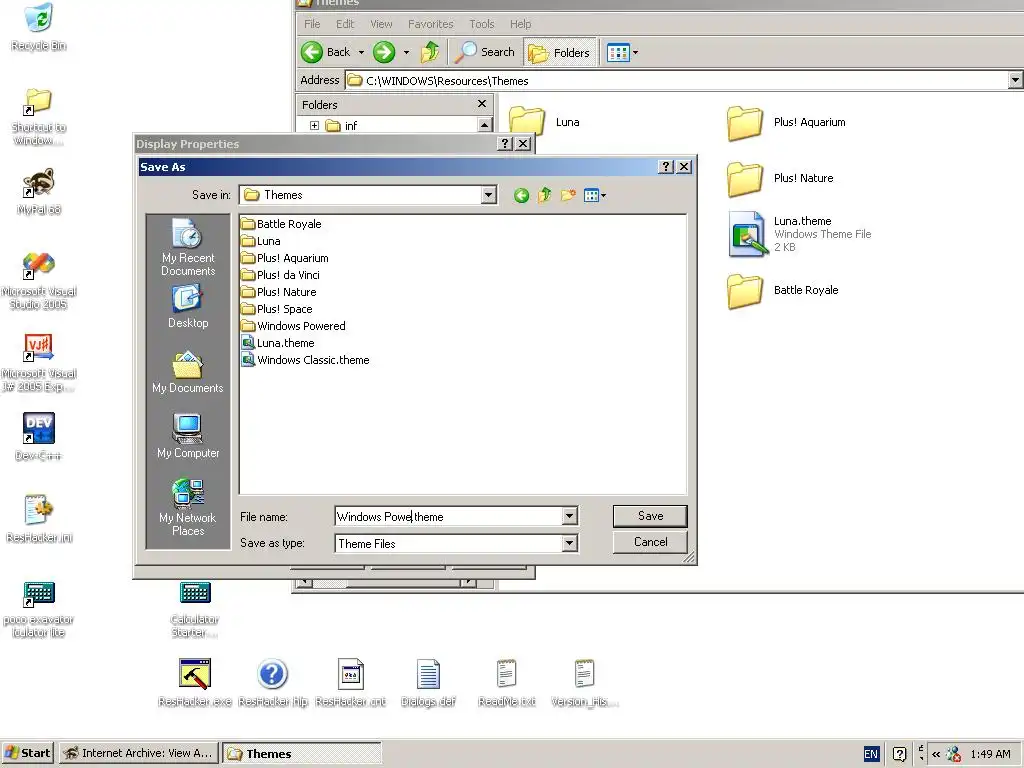
Task: Select Plus! Nature folder in Save As list
Action: tap(279, 292)
